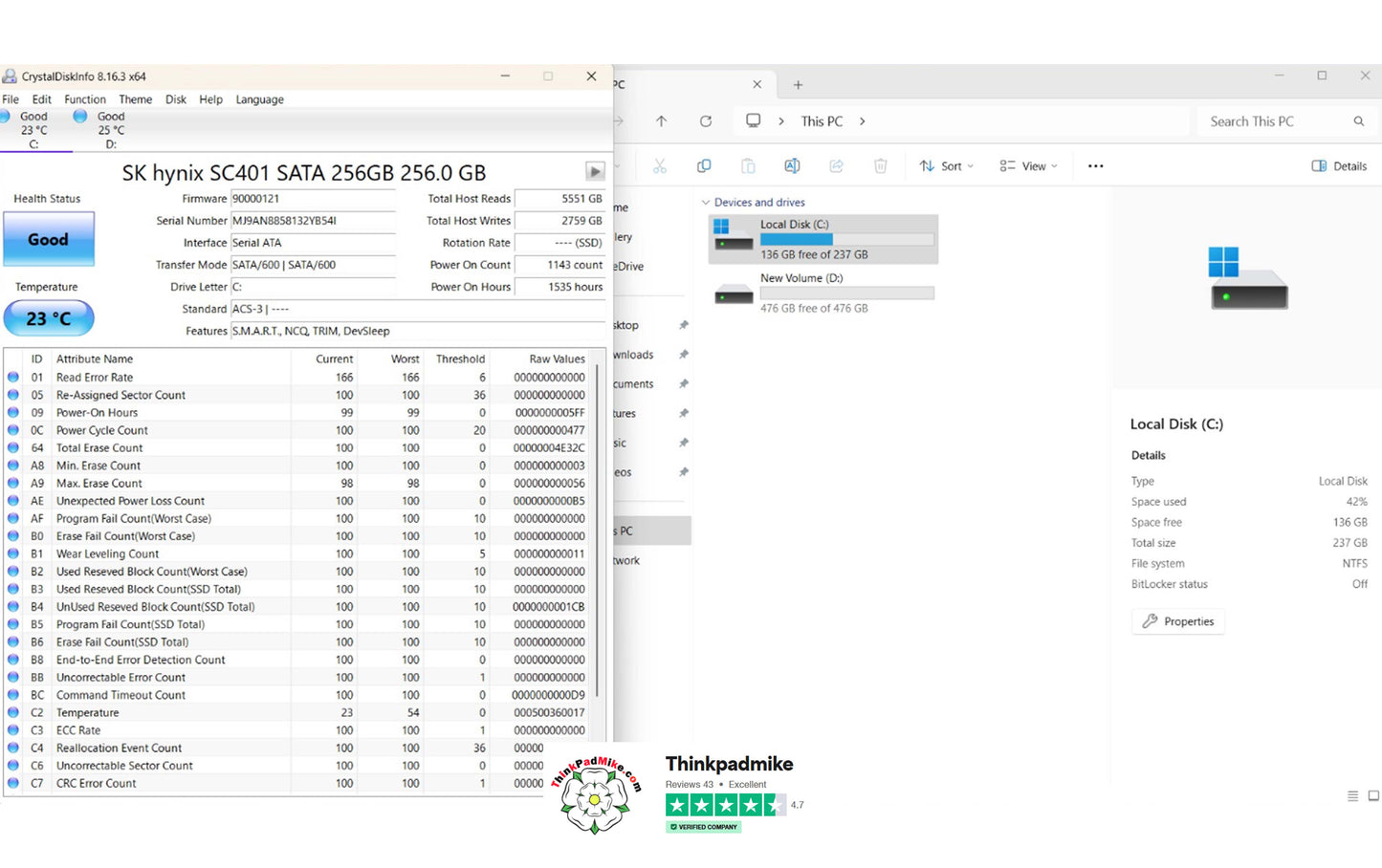Screen dimensions: 1382x868
Task: Click the Power On Hours value 1535 hours
Action: coord(560,287)
